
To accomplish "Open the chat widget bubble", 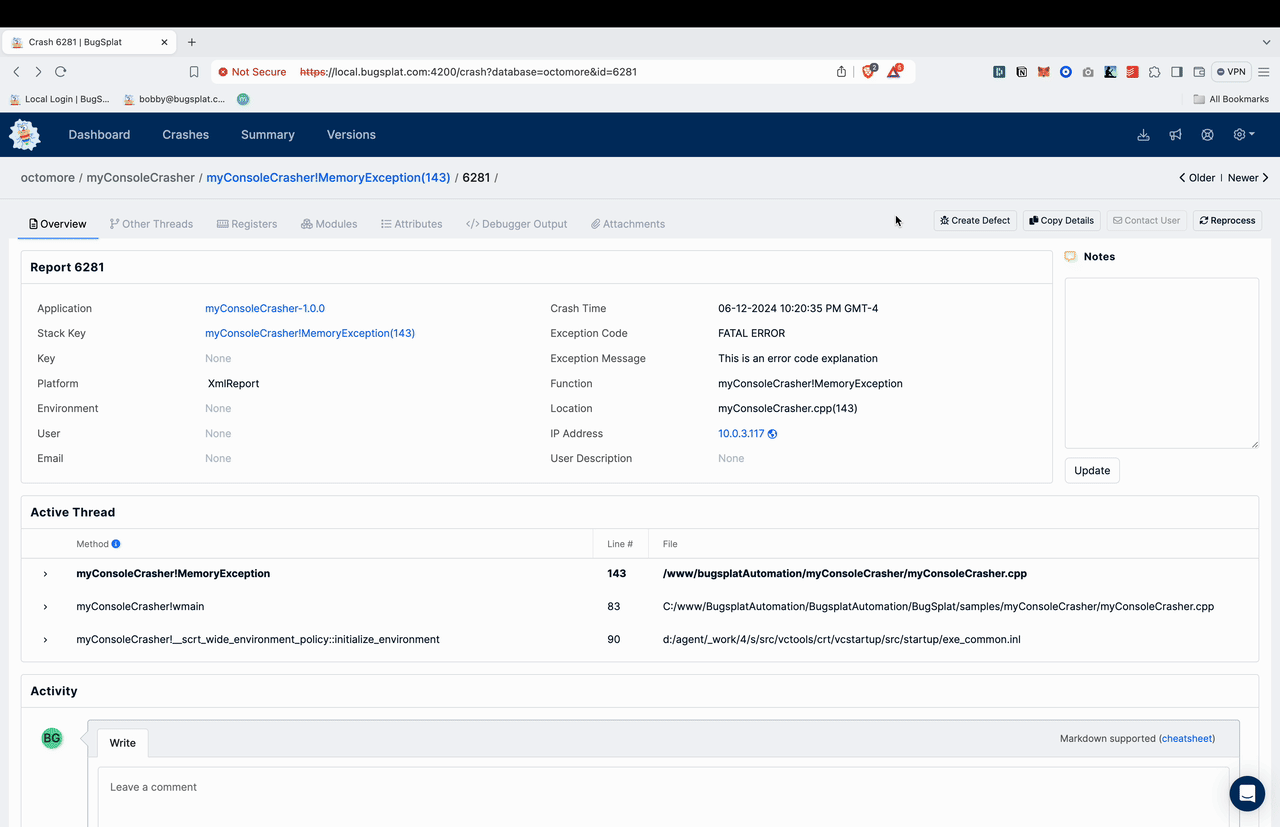I will tap(1246, 793).
